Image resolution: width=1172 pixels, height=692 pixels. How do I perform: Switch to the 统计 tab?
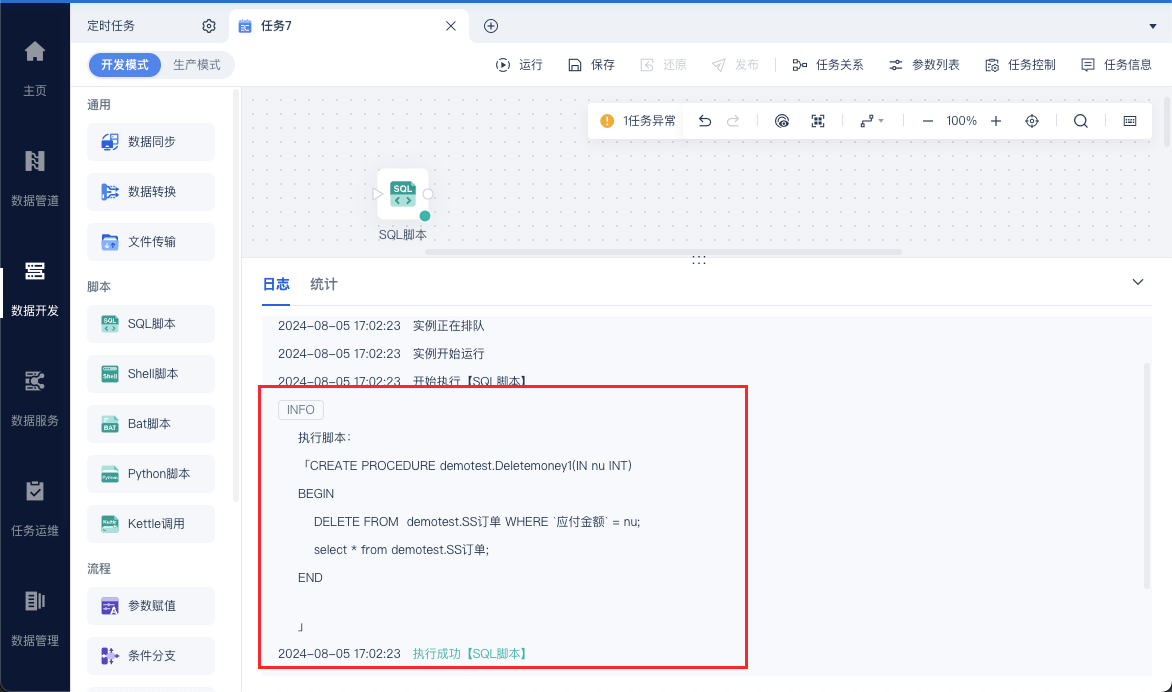pyautogui.click(x=324, y=284)
